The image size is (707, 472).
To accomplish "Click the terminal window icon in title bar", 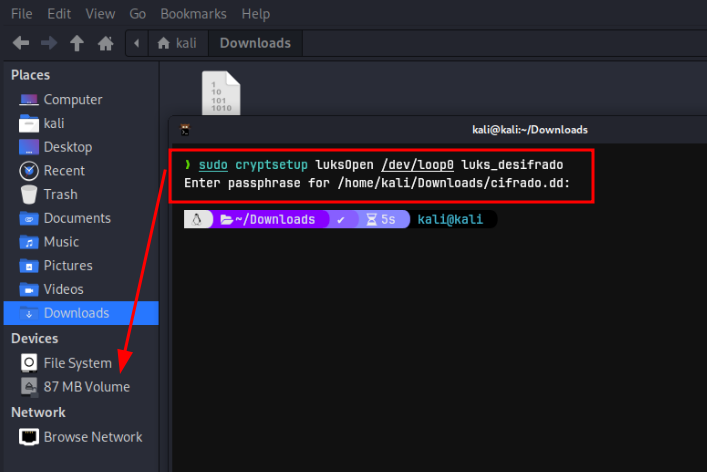I will [x=185, y=130].
